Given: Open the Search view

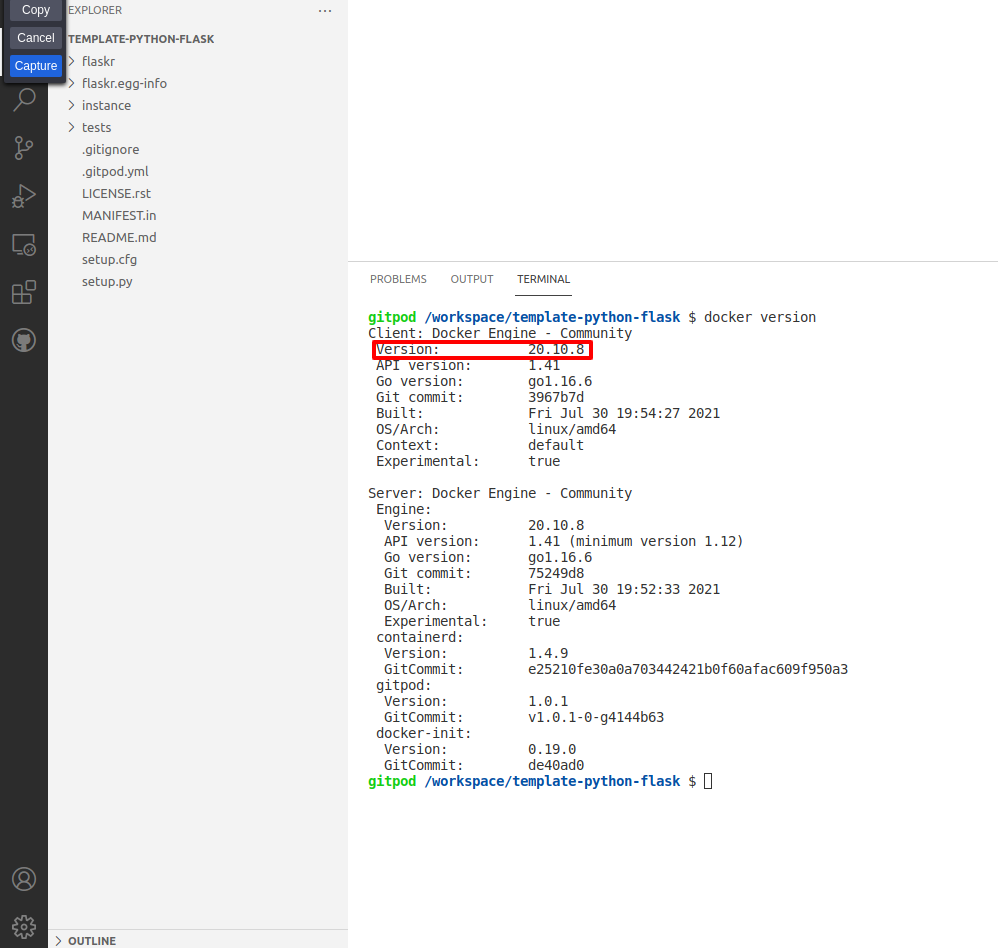Looking at the screenshot, I should 24,99.
